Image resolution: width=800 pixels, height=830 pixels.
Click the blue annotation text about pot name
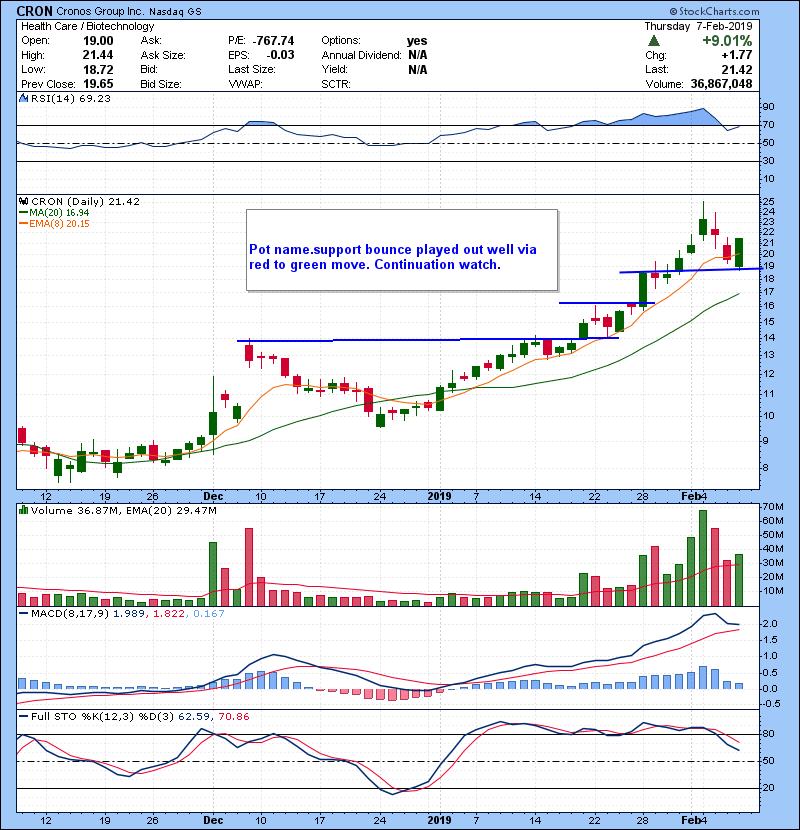[x=392, y=257]
